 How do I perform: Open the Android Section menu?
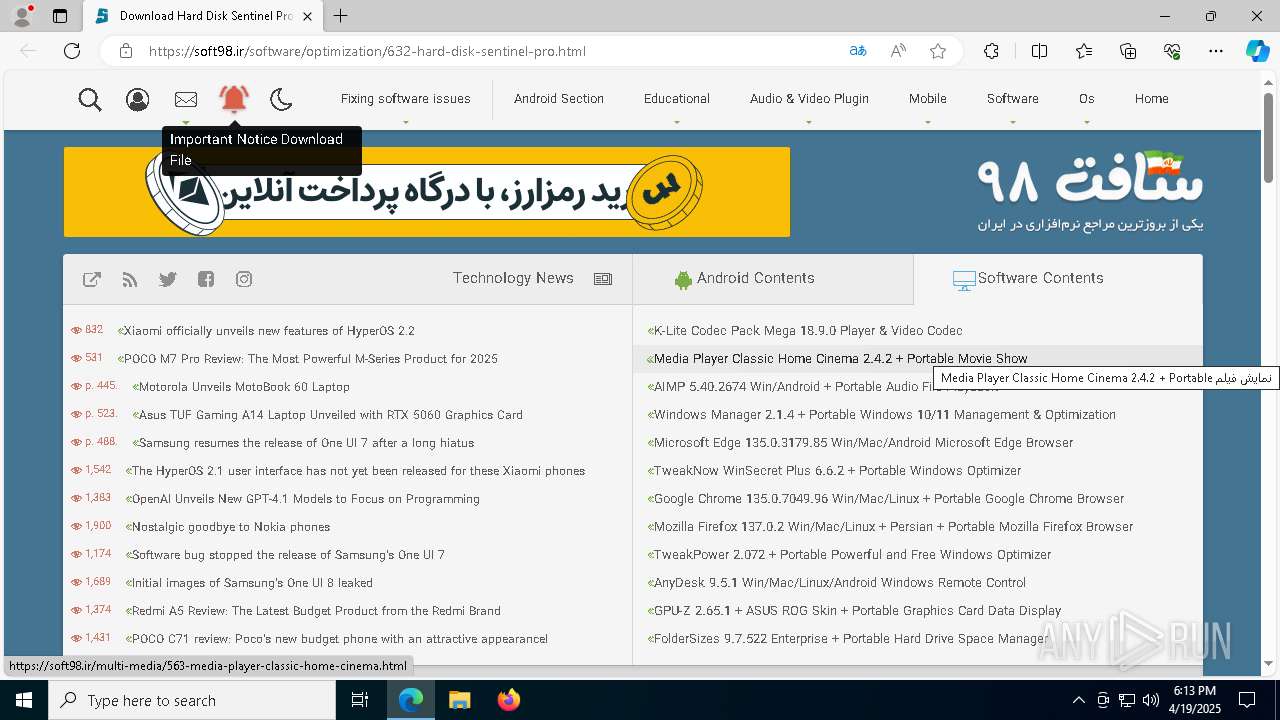[x=559, y=99]
